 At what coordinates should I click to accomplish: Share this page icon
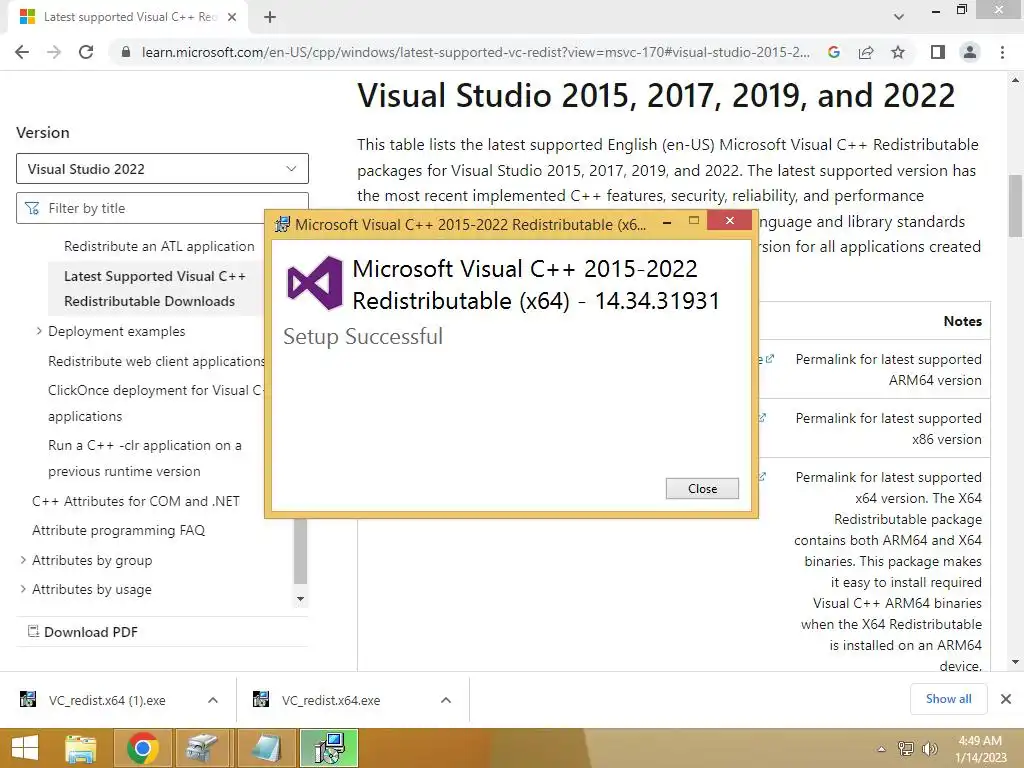(x=866, y=52)
